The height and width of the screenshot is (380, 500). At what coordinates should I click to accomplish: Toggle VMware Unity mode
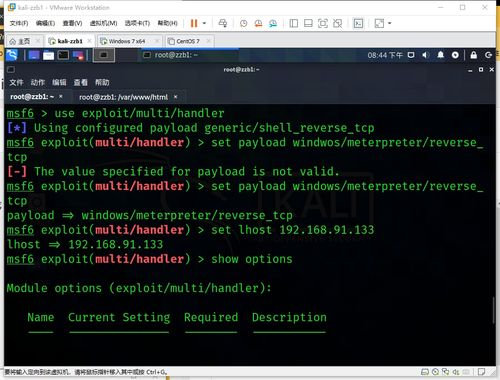337,23
